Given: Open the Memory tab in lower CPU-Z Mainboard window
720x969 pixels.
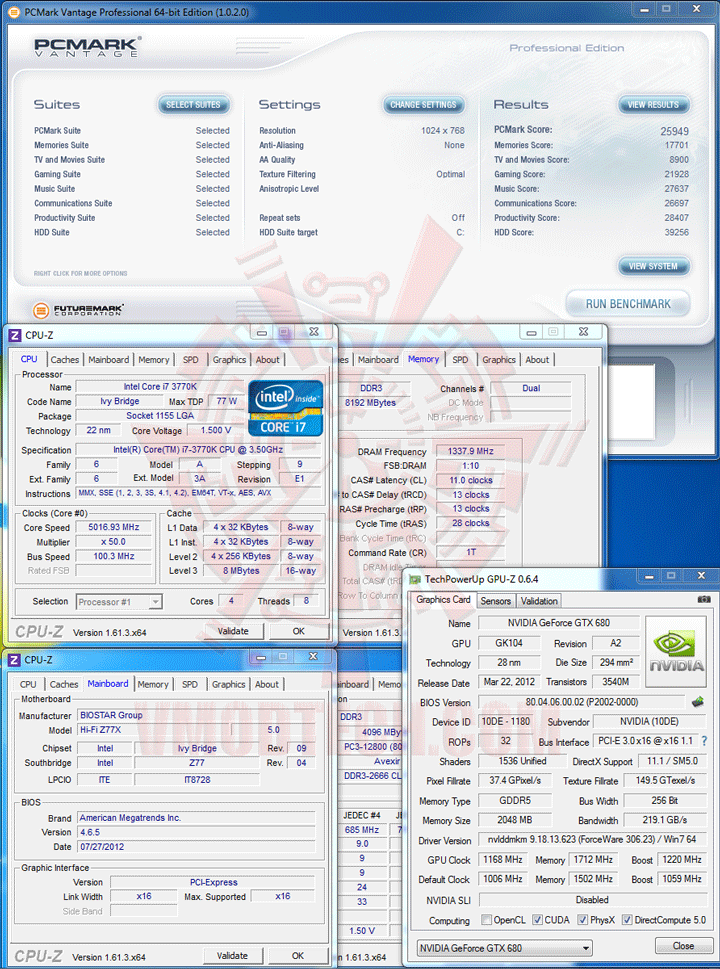Looking at the screenshot, I should [153, 684].
